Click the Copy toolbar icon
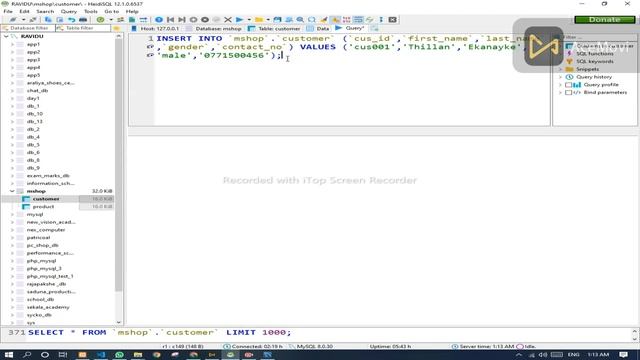 pos(48,20)
